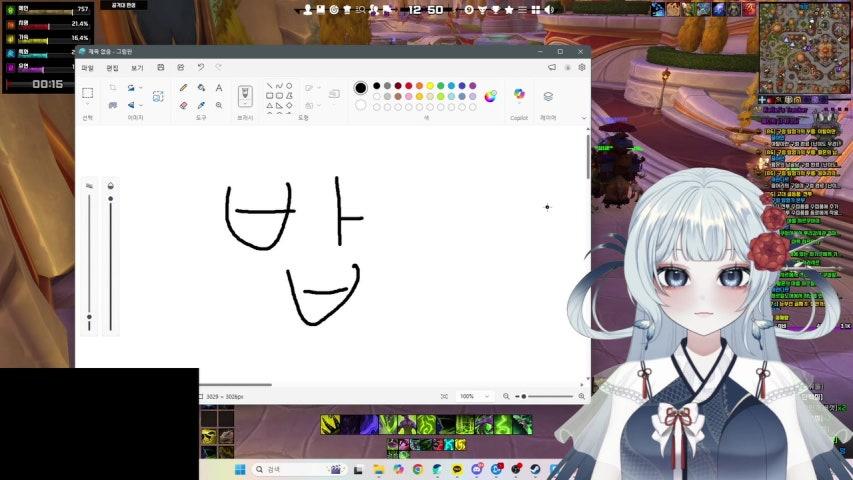Click the zoom out magnifier in status bar
Viewport: 853px width, 480px height.
click(x=506, y=396)
